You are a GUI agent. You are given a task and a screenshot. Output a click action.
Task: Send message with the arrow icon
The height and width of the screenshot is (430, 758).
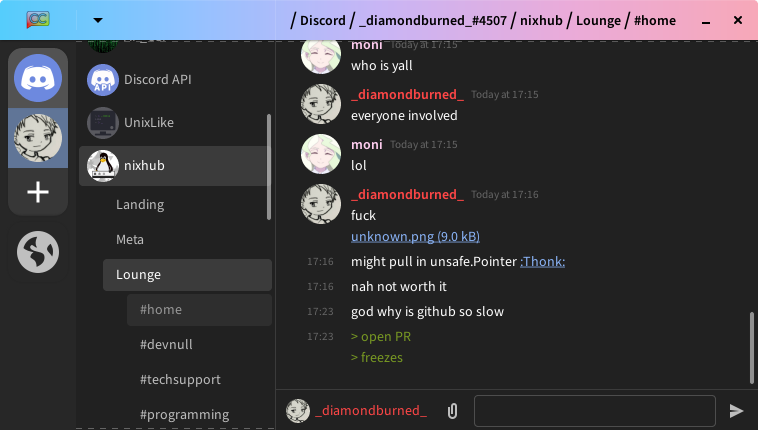(736, 411)
